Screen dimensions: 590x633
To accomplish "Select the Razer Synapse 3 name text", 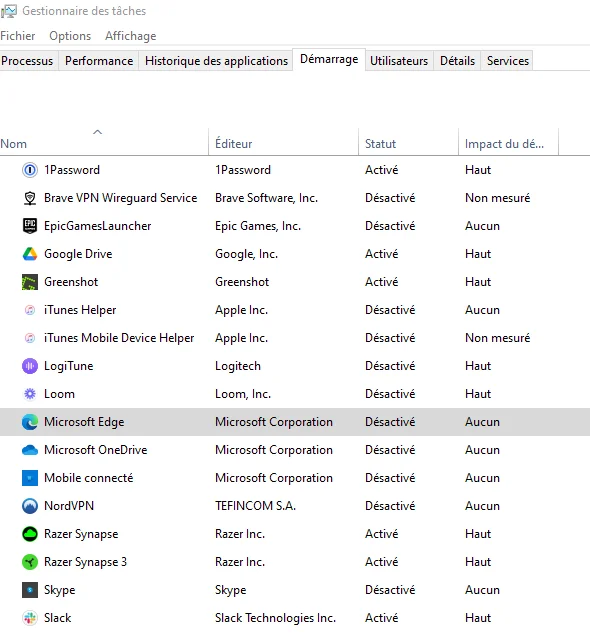I will 85,562.
